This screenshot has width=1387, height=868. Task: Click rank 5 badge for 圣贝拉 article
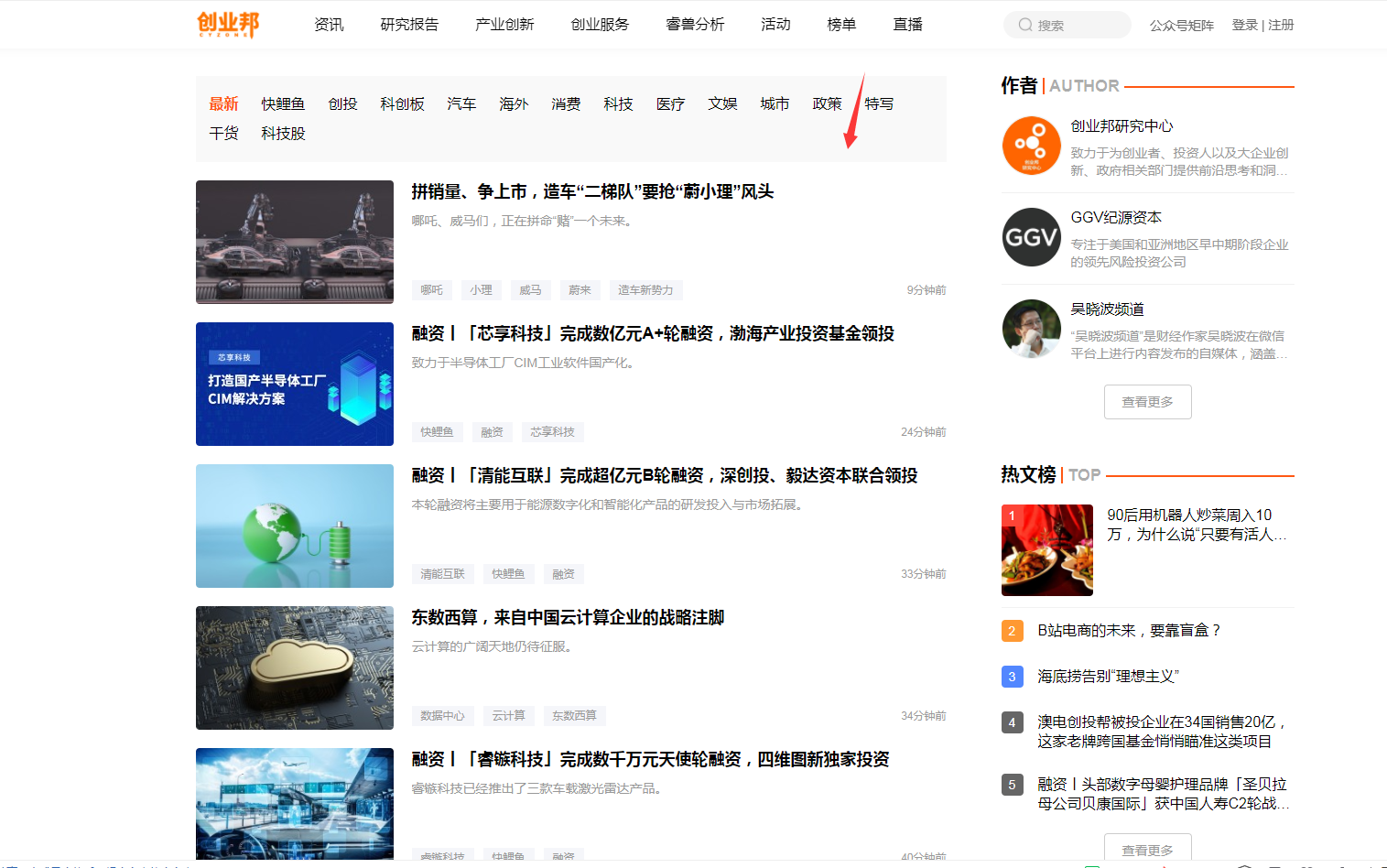[x=1012, y=785]
